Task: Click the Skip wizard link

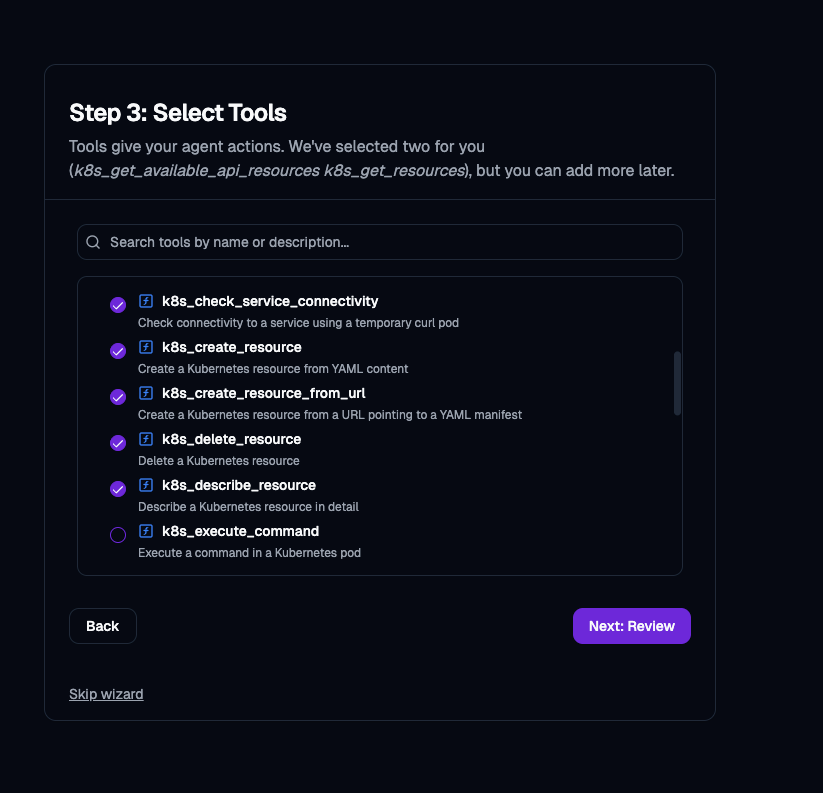Action: (x=106, y=694)
